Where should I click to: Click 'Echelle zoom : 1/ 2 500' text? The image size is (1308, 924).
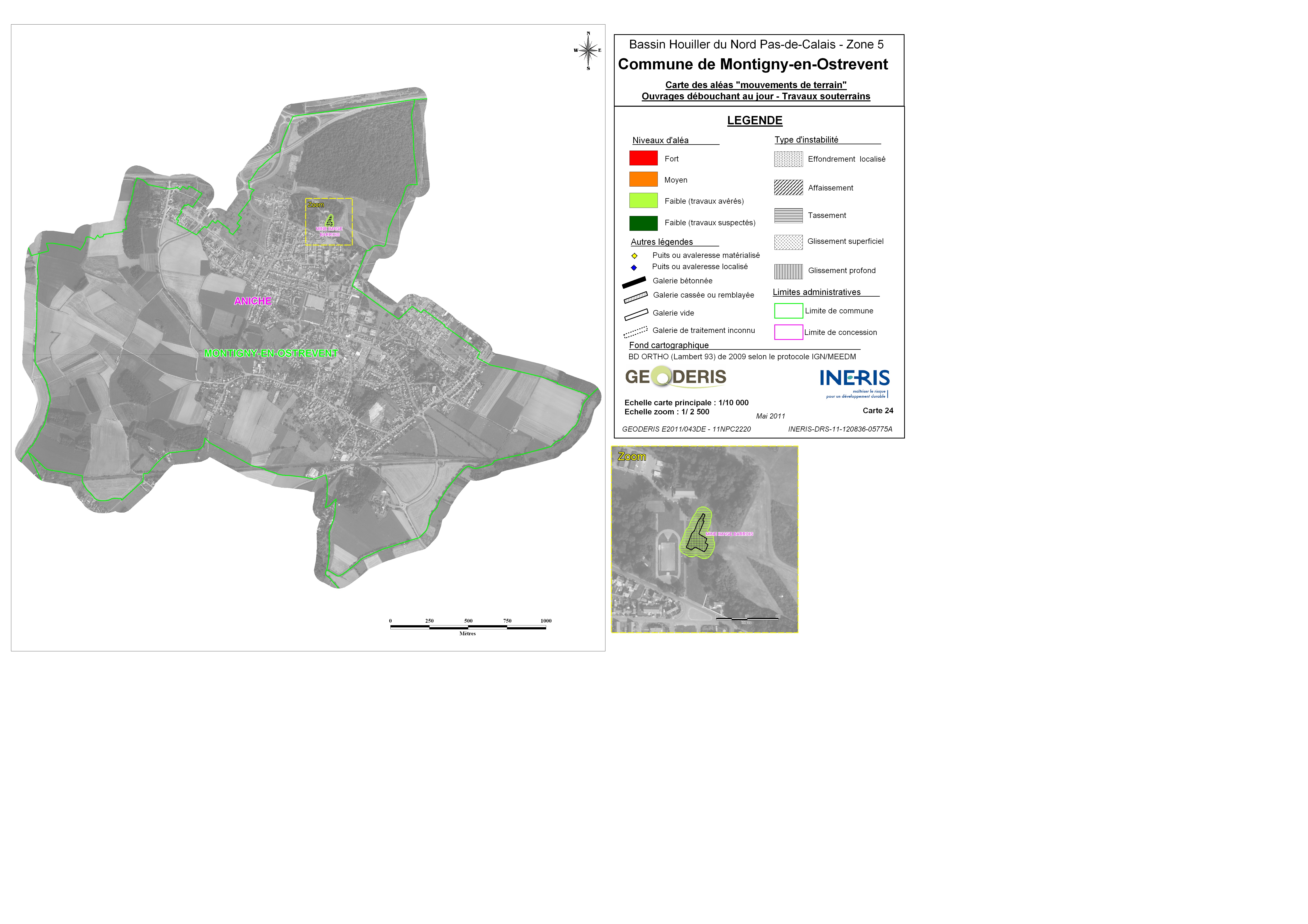[667, 412]
